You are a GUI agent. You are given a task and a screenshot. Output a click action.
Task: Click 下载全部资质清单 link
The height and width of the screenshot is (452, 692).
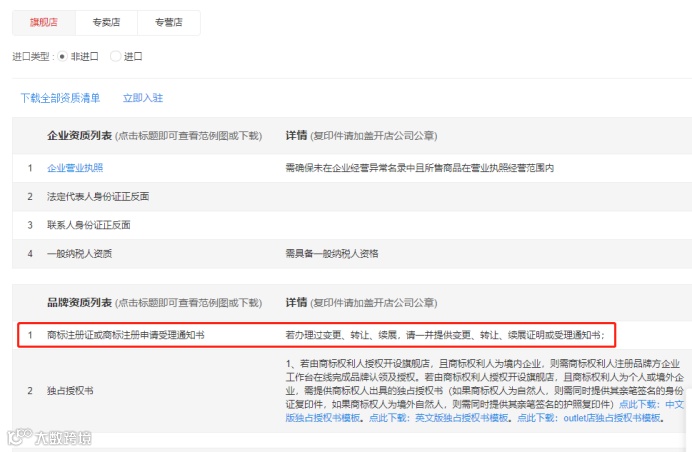click(60, 98)
